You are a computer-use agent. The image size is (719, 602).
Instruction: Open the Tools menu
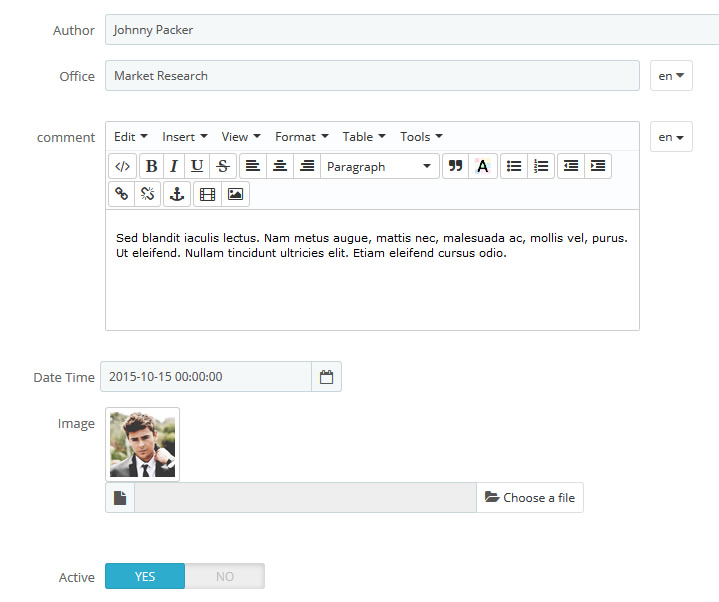tap(421, 137)
